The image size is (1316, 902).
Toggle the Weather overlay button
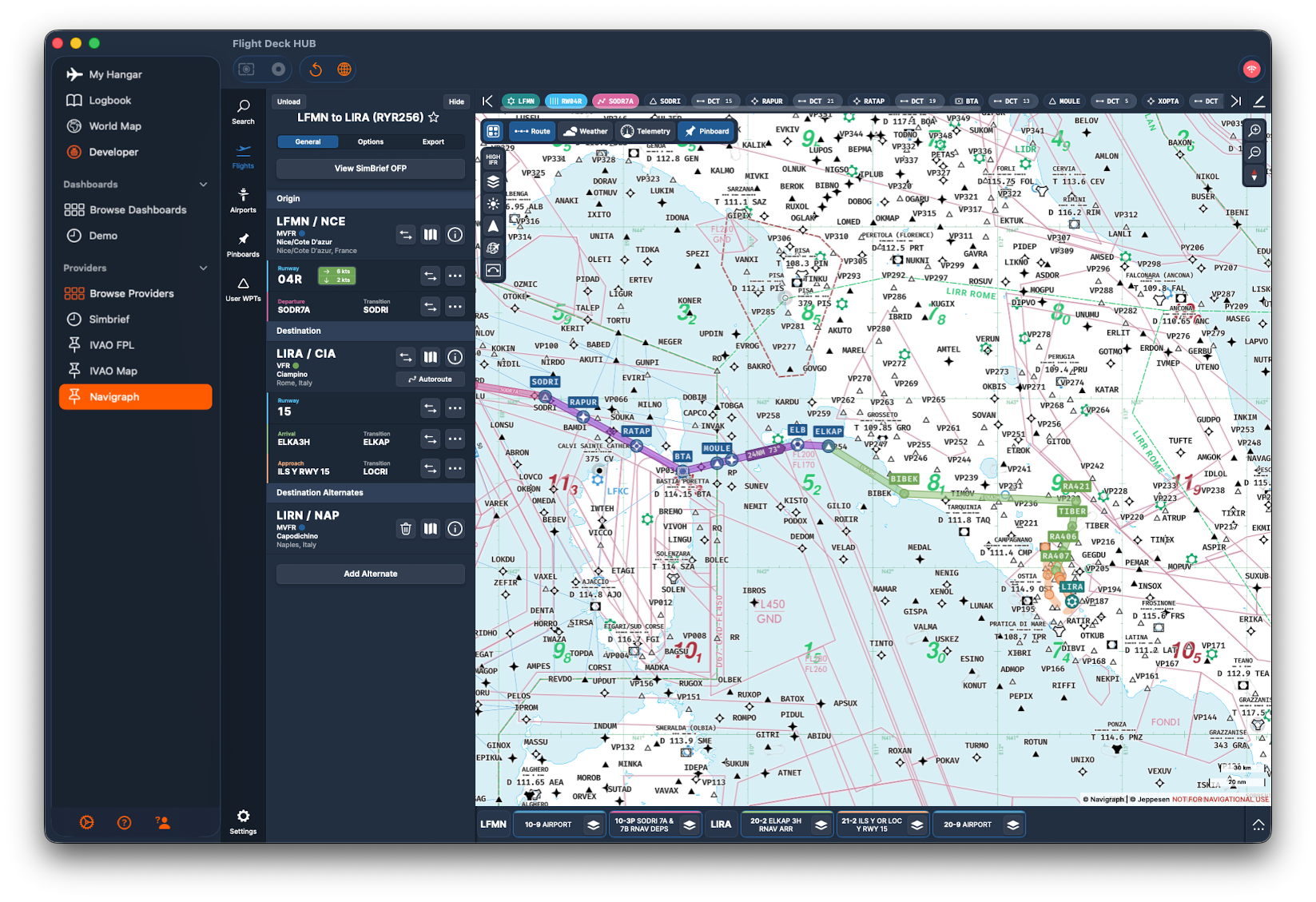[x=586, y=131]
